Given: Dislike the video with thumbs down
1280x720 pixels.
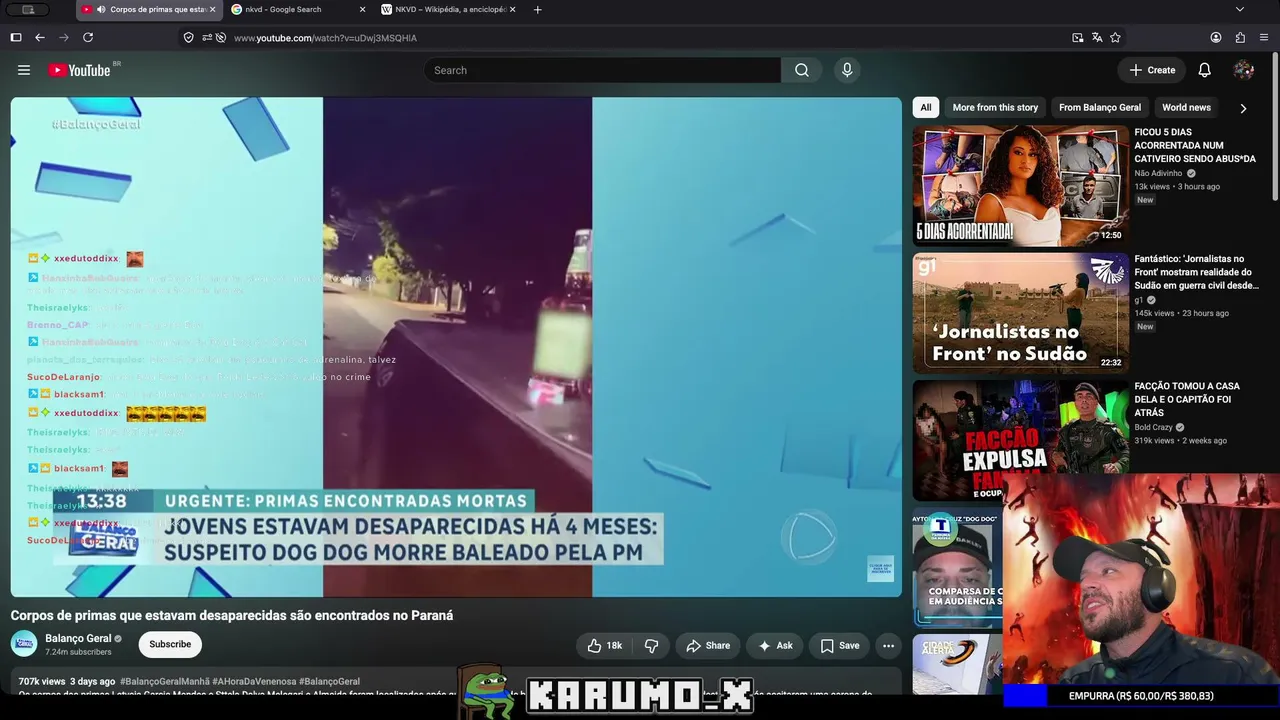Looking at the screenshot, I should (651, 646).
